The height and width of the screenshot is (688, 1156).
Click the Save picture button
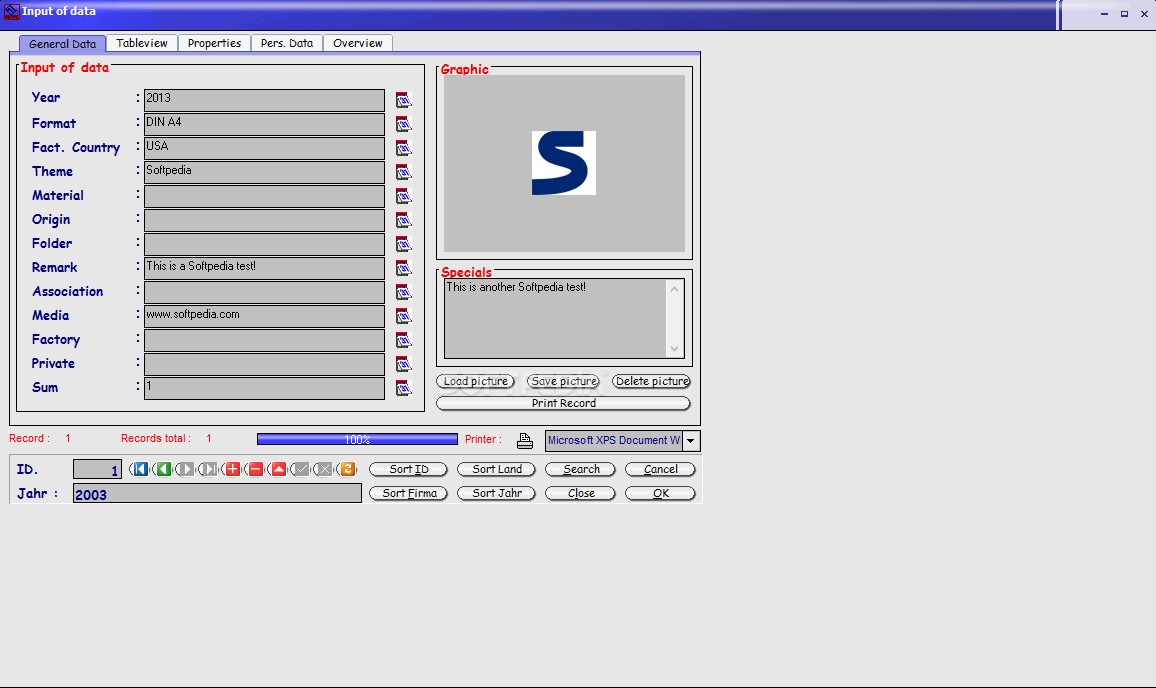564,381
